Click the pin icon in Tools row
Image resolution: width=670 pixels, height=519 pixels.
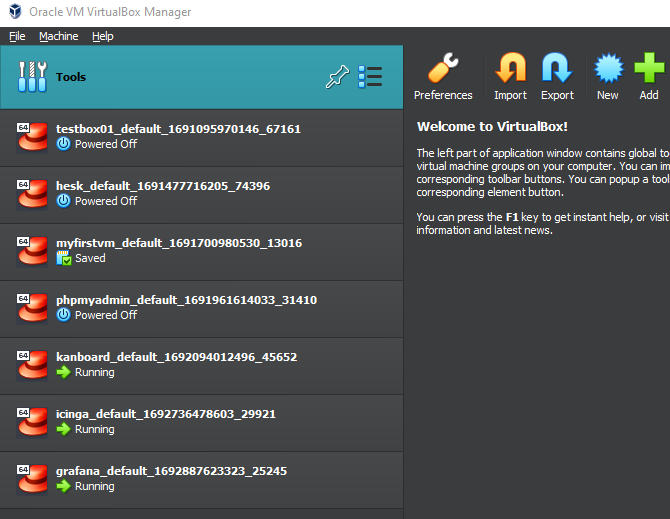tap(336, 77)
